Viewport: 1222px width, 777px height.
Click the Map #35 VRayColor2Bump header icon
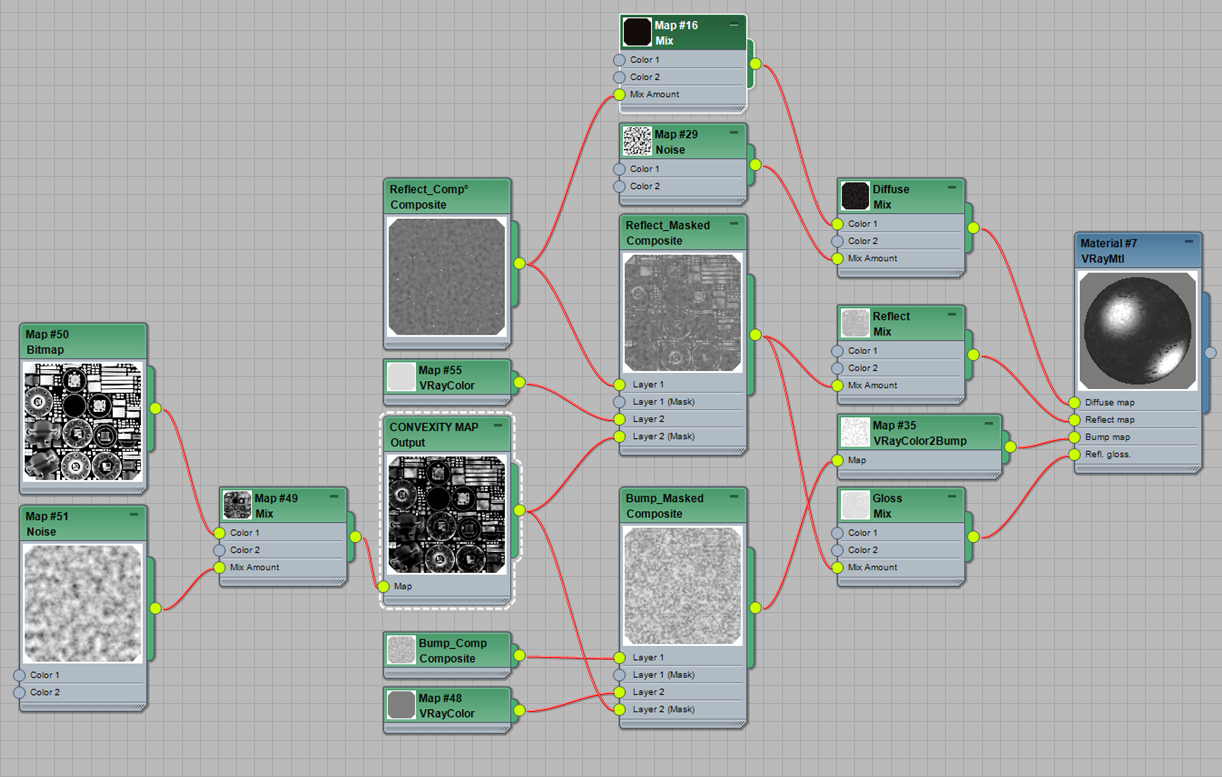855,432
